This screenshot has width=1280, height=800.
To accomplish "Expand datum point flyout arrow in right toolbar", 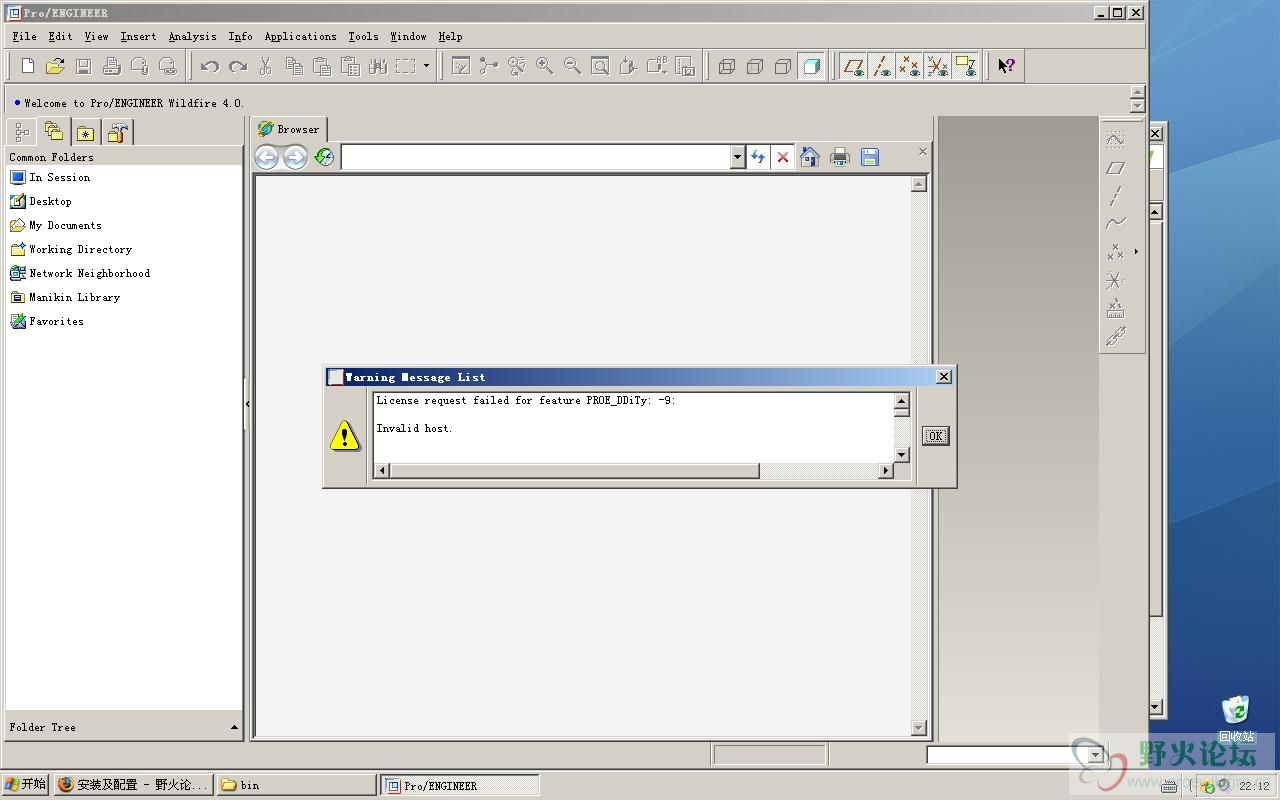I will (x=1136, y=252).
